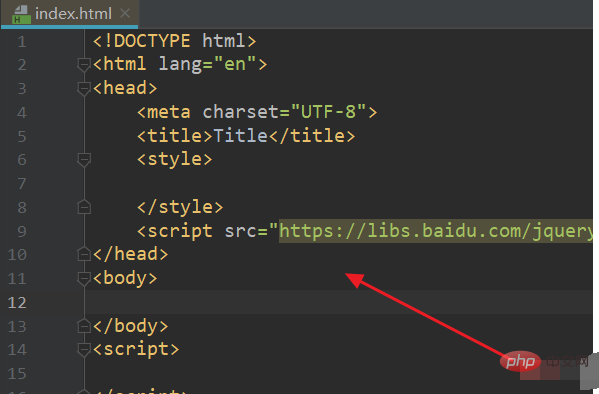Click the closing </style> tag
Viewport: 599px width, 394px height.
(x=180, y=207)
